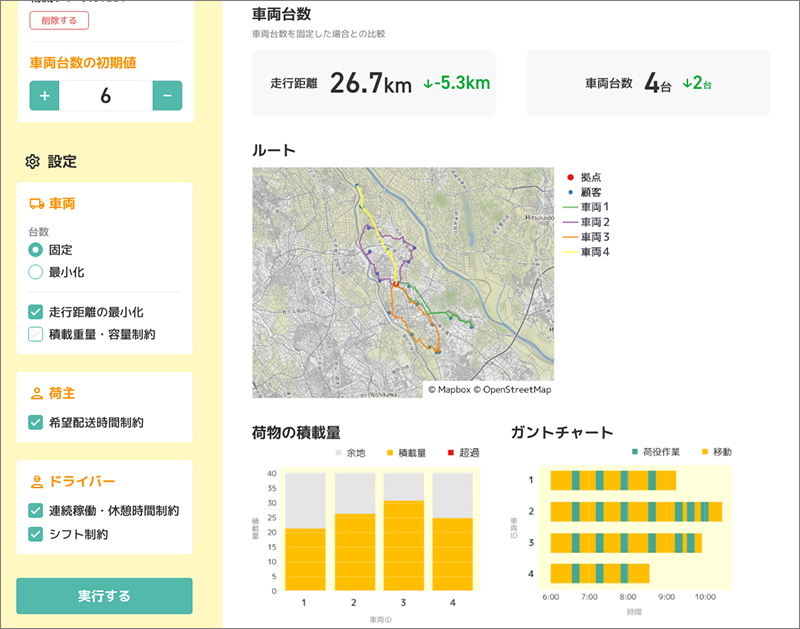Click the red 削除する button
800x629 pixels.
point(59,20)
